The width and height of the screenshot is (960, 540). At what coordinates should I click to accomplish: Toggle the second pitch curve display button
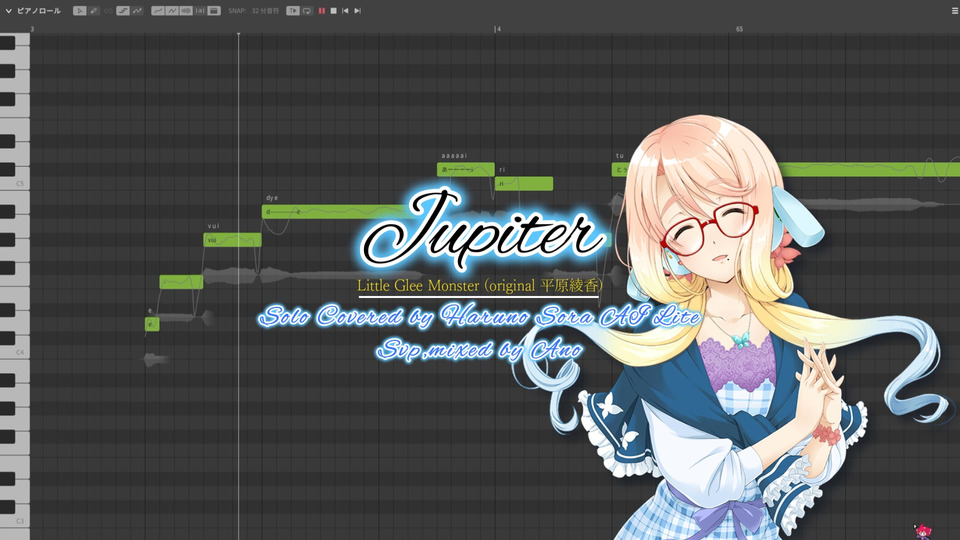[172, 11]
